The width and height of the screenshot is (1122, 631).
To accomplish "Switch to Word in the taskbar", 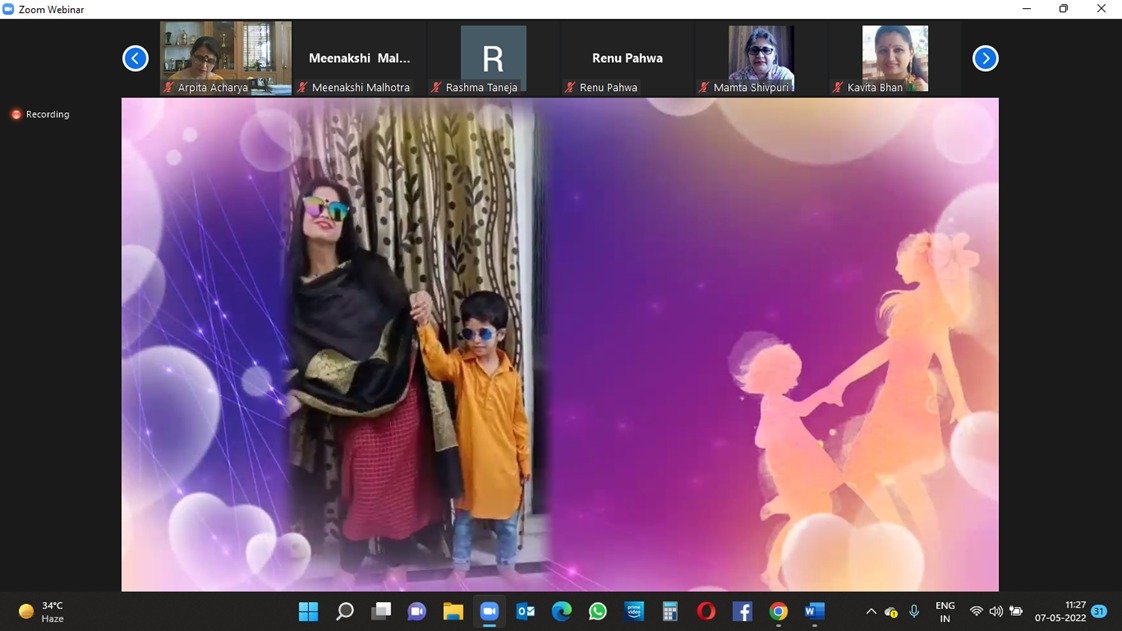I will pos(814,611).
